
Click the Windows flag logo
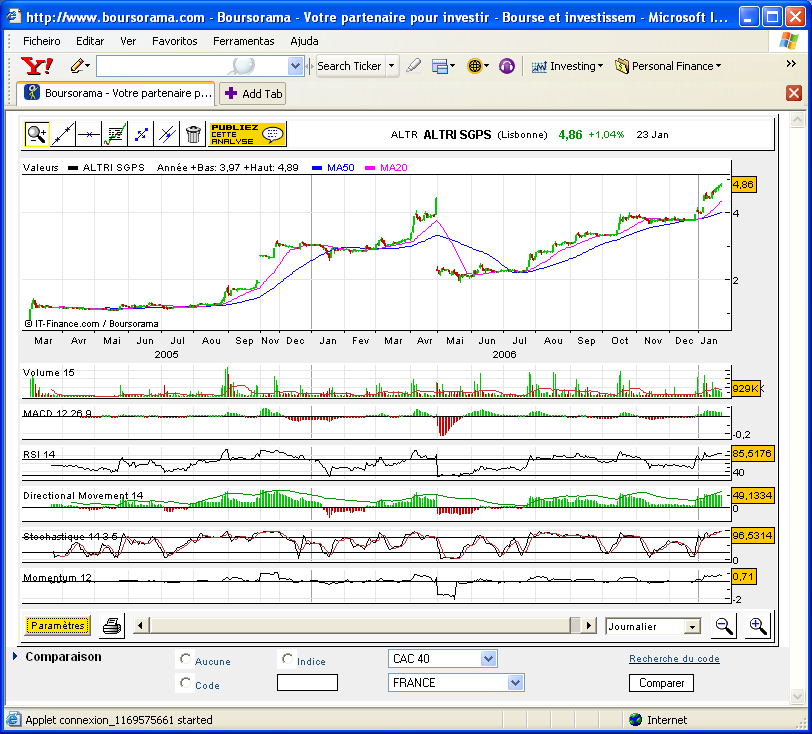[788, 41]
